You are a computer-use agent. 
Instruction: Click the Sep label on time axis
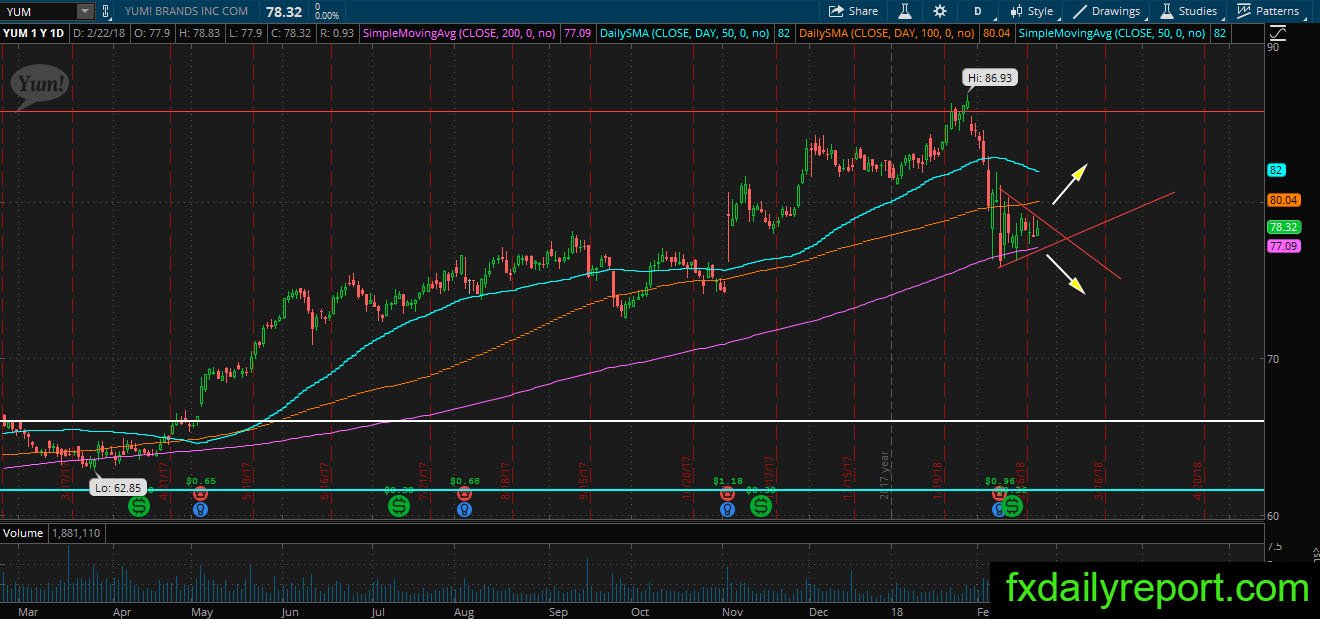tap(558, 612)
